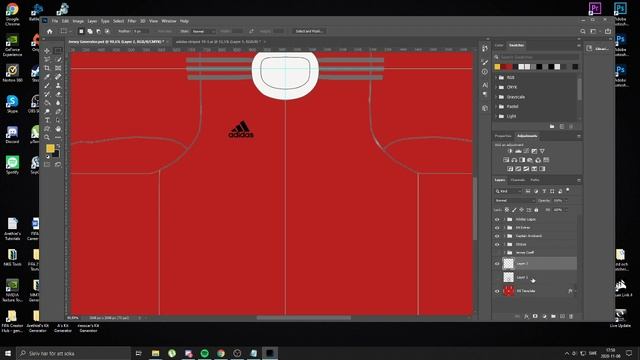Viewport: 640px width, 360px height.
Task: Choose New Selection mode in options bar
Action: (81, 31)
